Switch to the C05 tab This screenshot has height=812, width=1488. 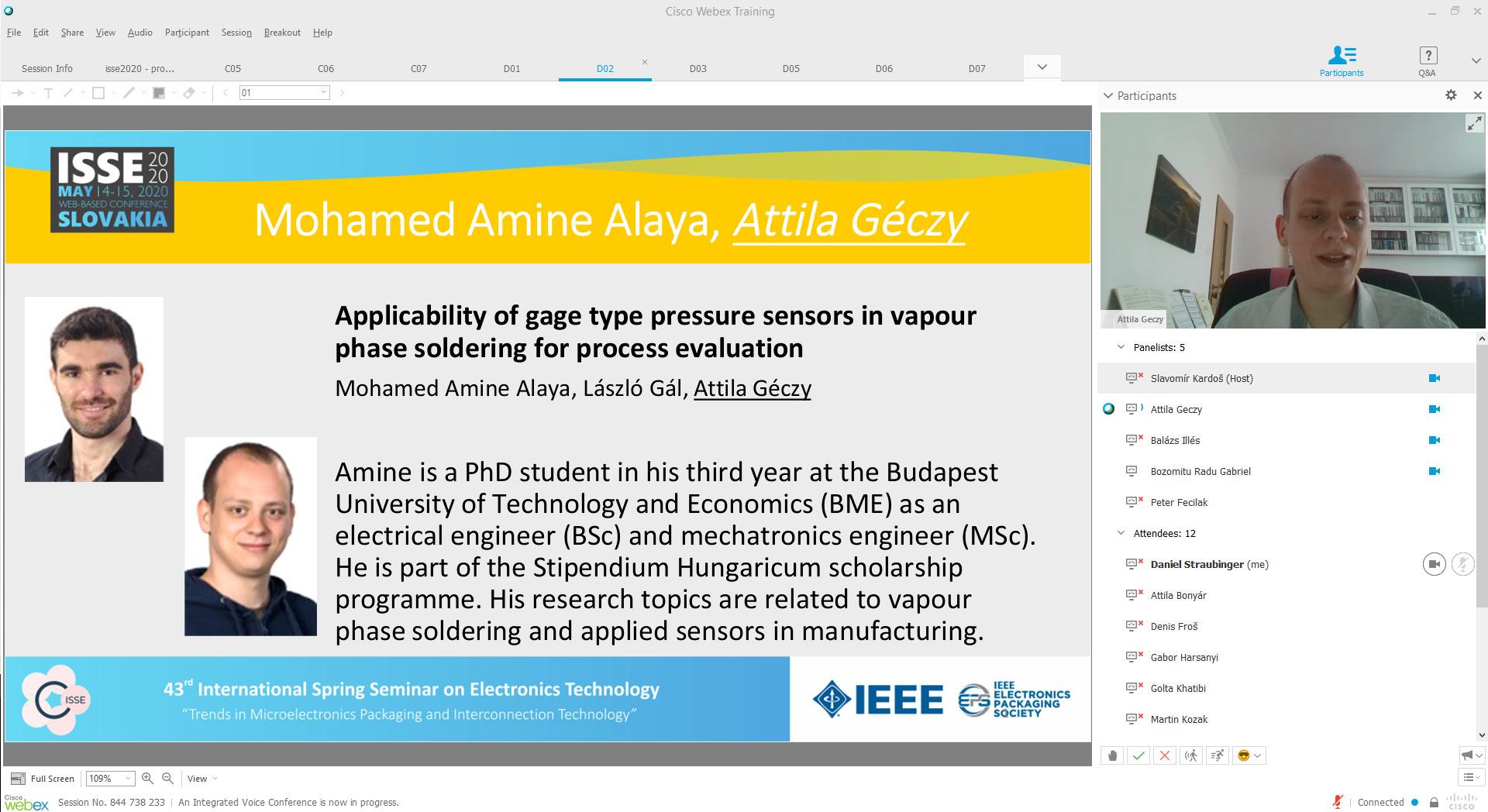coord(232,68)
